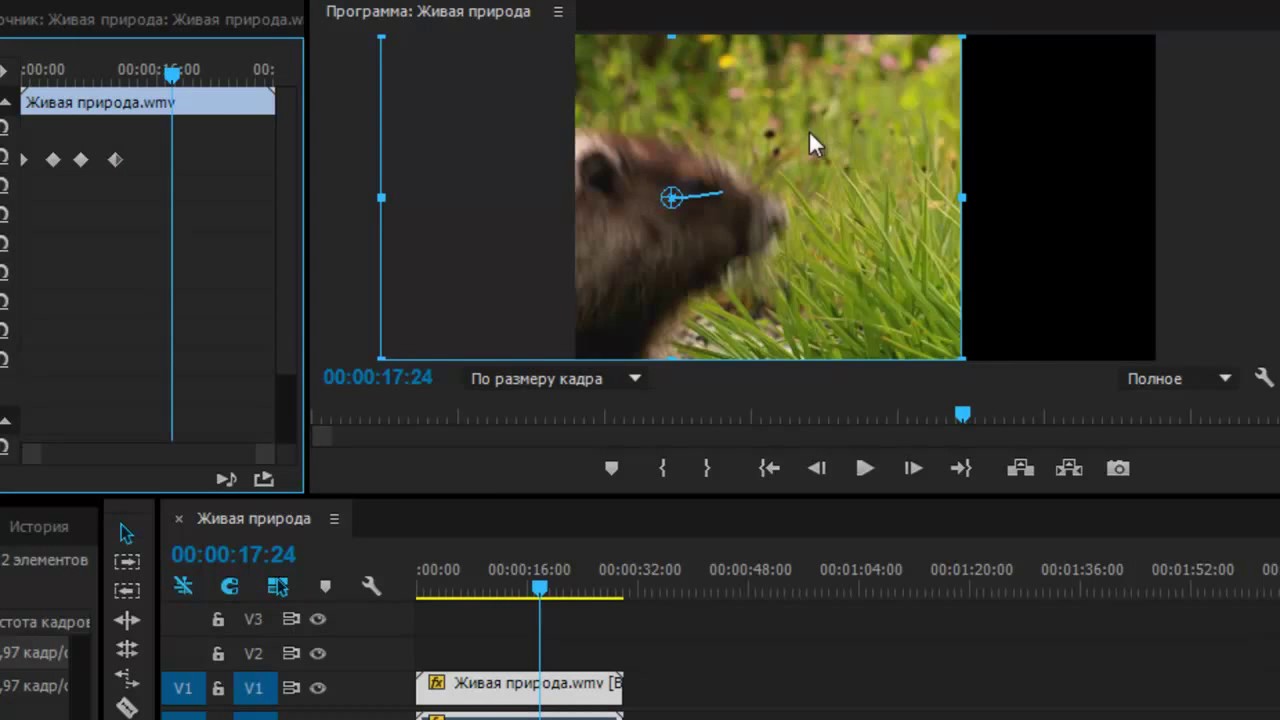
Task: Select V2 track target
Action: click(x=254, y=654)
